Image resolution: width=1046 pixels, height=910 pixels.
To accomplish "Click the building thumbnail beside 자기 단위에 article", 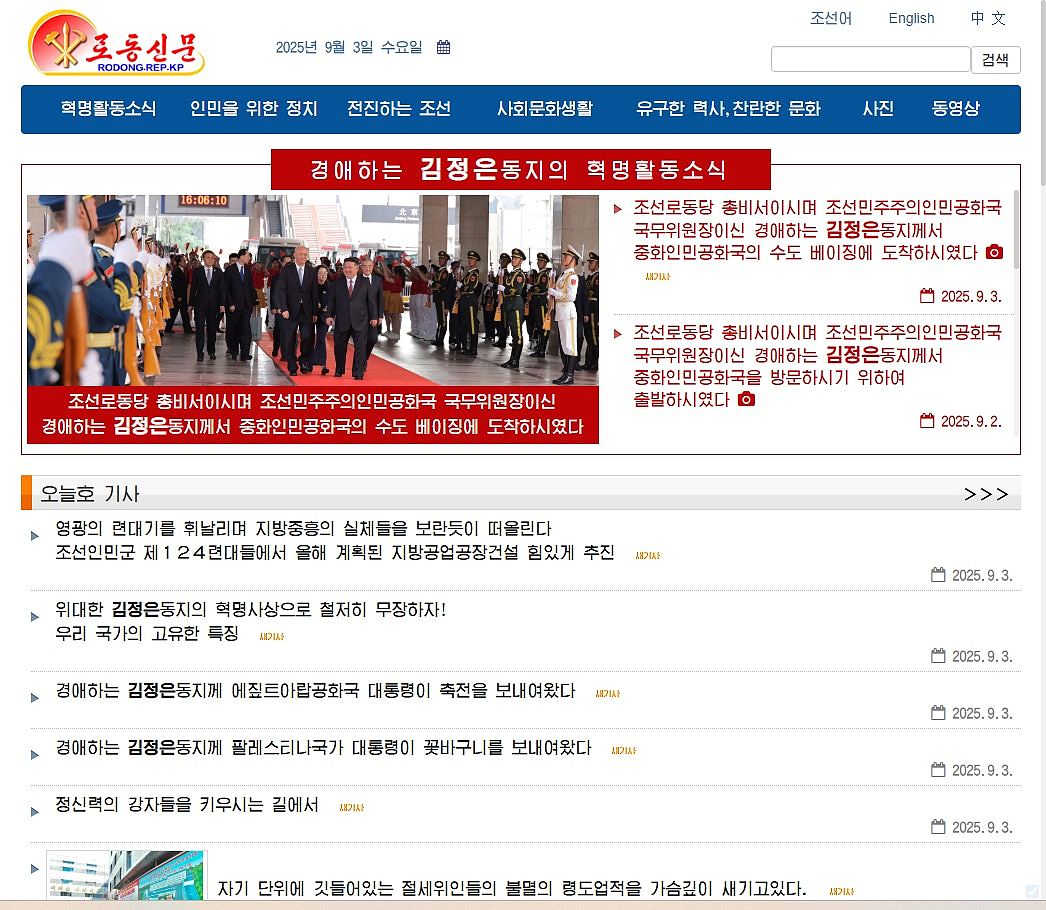I will tap(126, 875).
